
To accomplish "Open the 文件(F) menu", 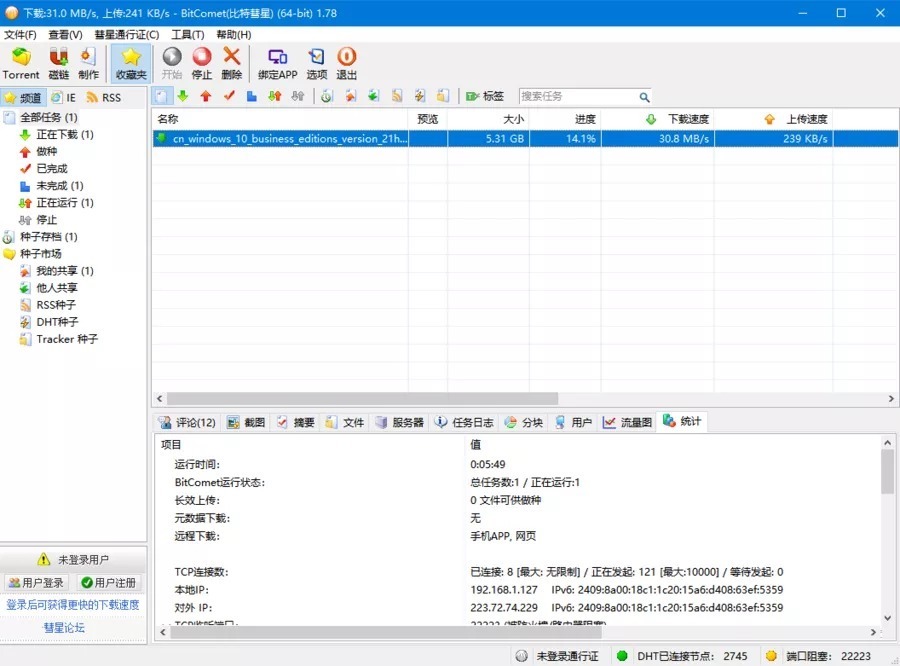I will tap(20, 34).
